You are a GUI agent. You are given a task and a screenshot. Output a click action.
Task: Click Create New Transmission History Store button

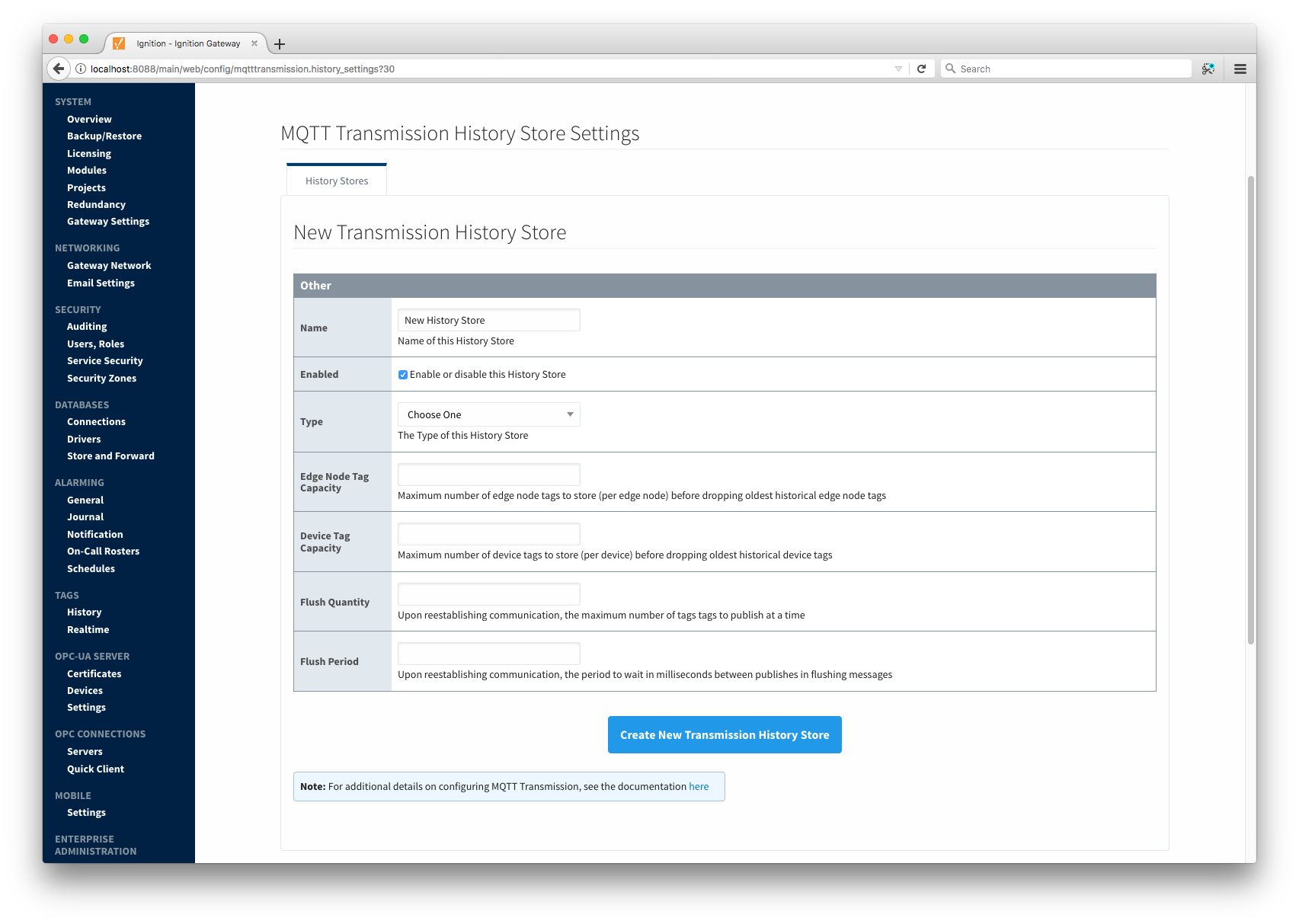[725, 735]
